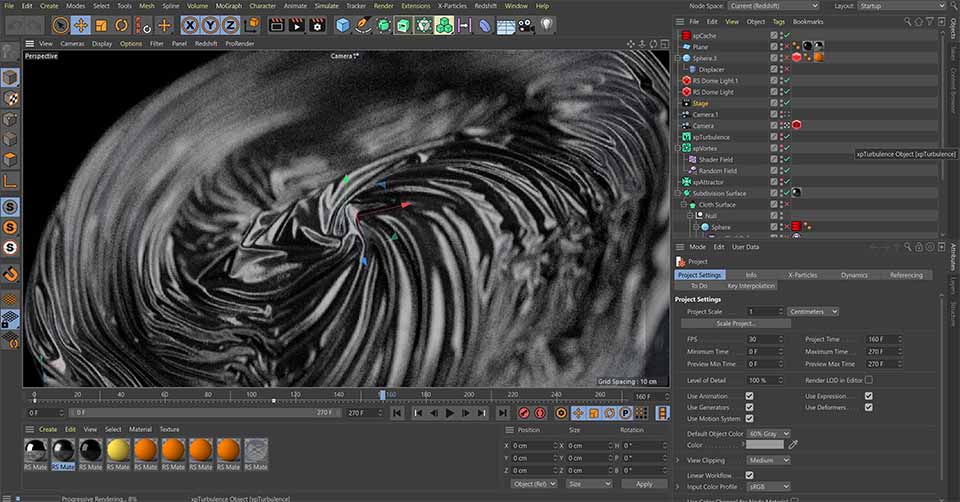The image size is (960, 502).
Task: Open the X-Particles menu in the menu bar
Action: 452,6
